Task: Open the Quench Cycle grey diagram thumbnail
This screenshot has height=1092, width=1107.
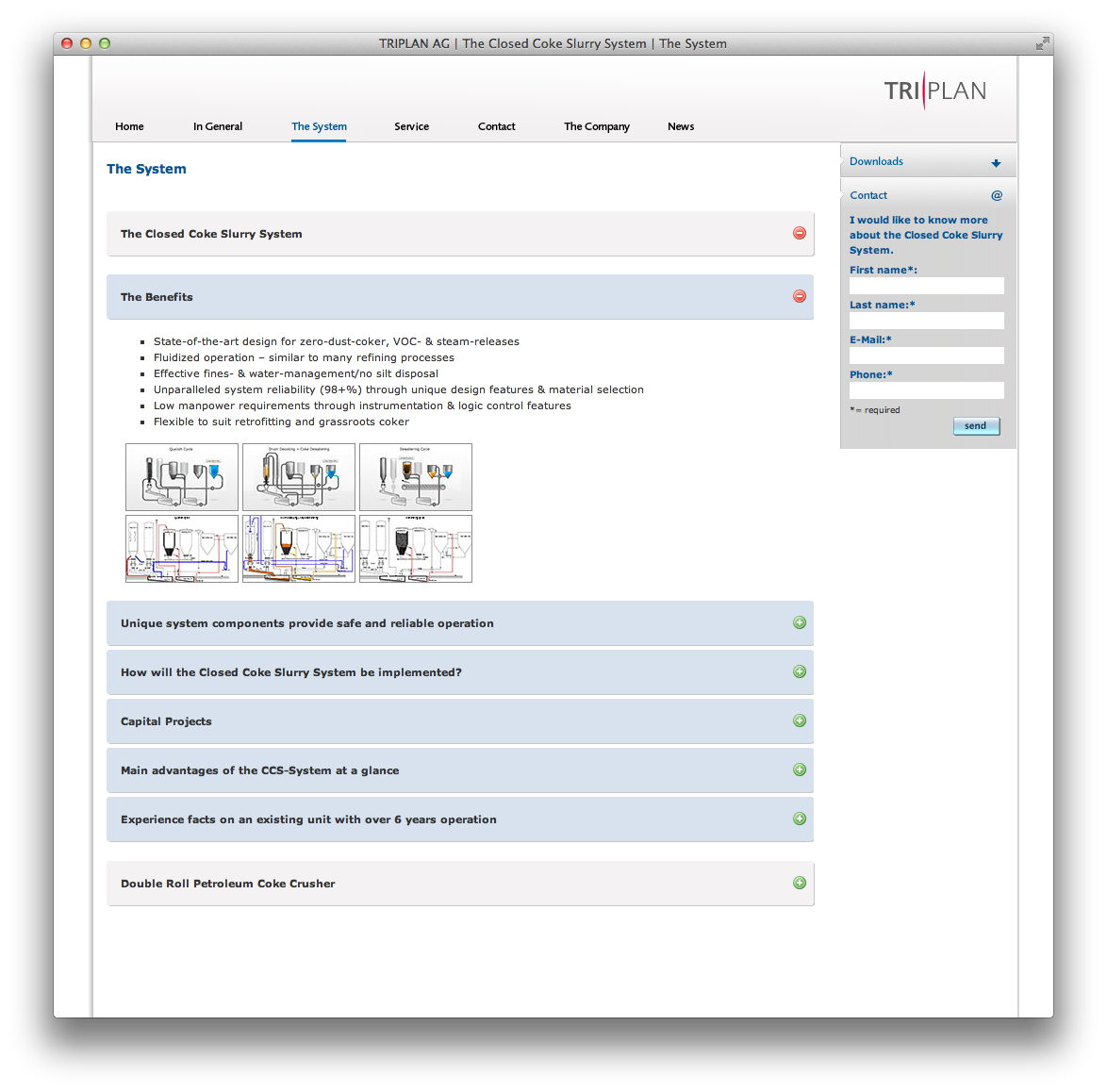Action: (181, 477)
